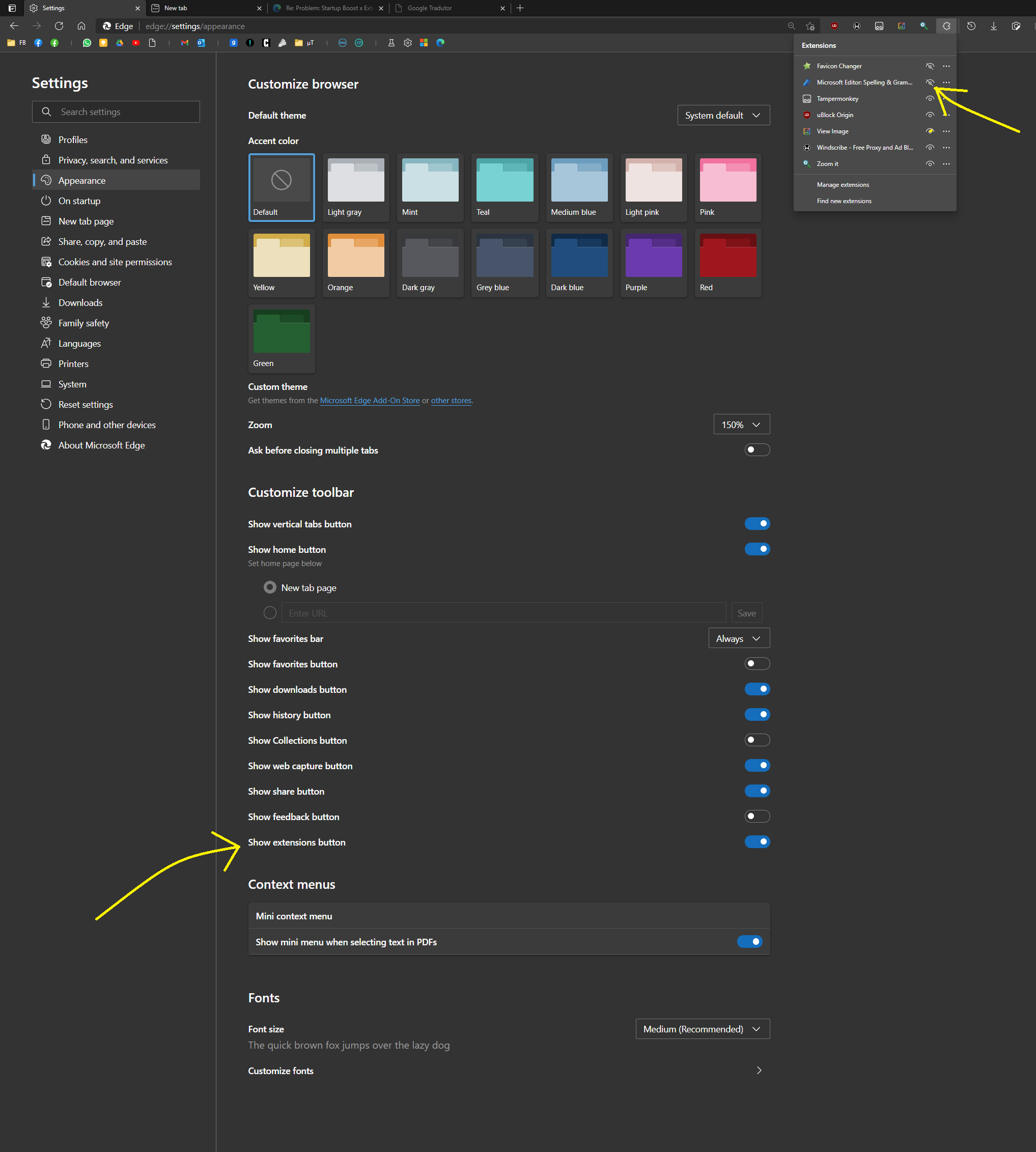The image size is (1036, 1152).
Task: Click the Zoom it toolbar icon
Action: [x=923, y=26]
